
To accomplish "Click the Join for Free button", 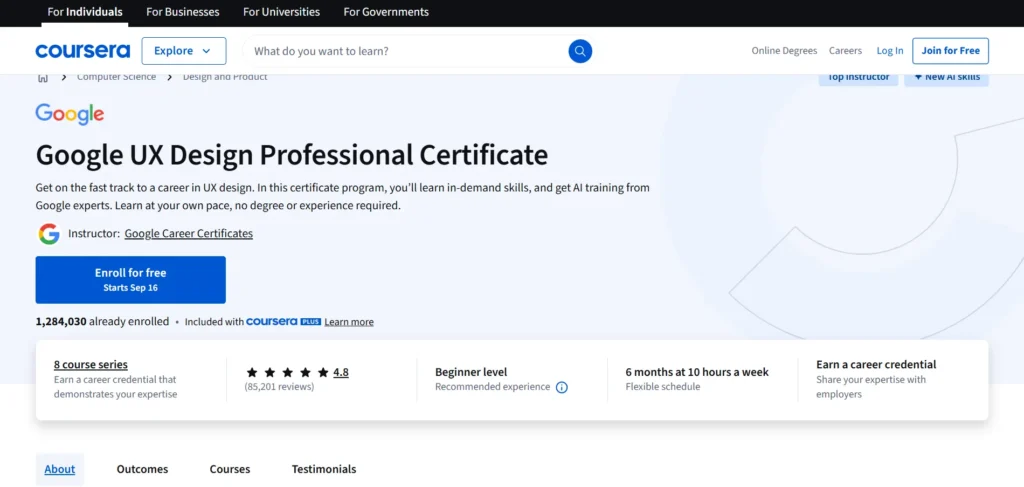I will tap(950, 51).
